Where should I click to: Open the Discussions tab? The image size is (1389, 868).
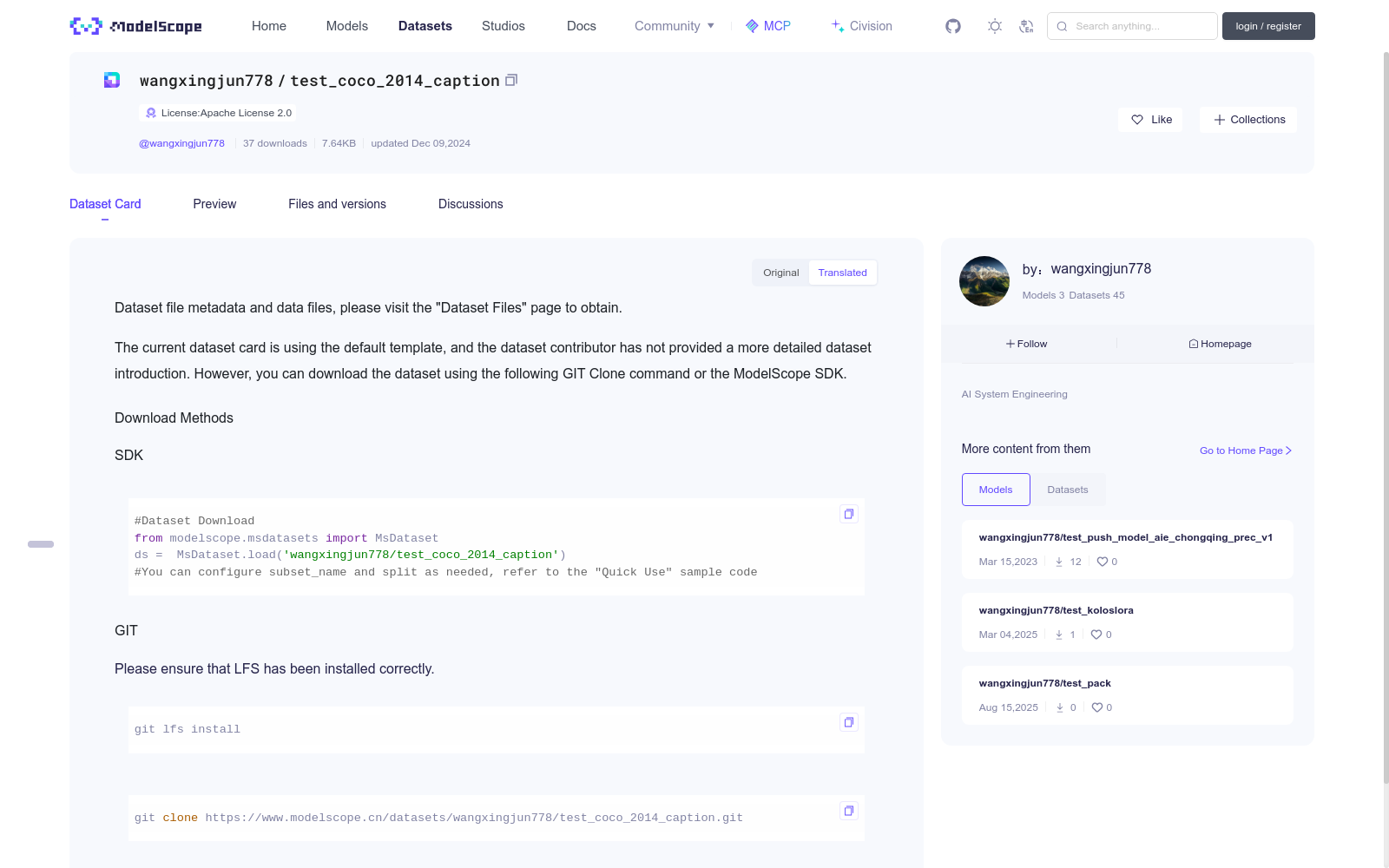(x=471, y=204)
